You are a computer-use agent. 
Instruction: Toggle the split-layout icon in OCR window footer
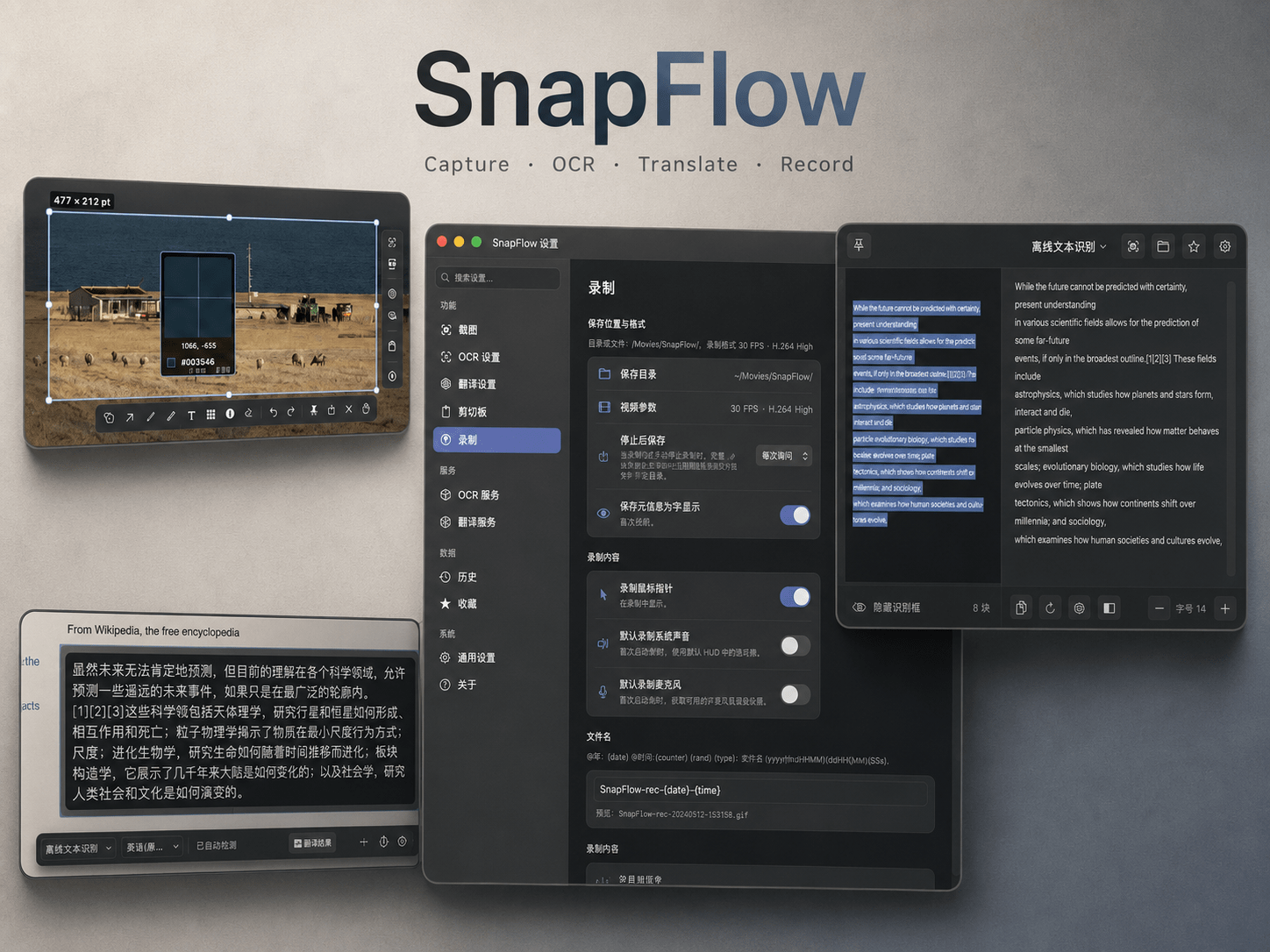click(1109, 607)
